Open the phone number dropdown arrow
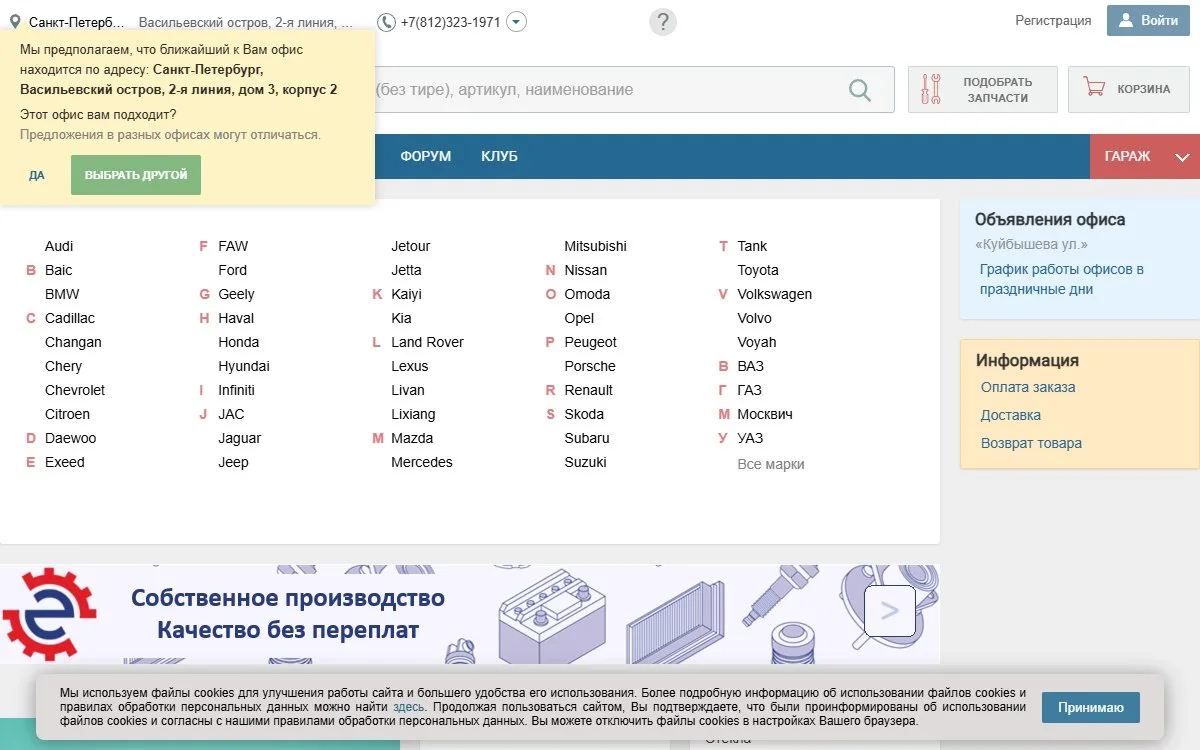This screenshot has width=1200, height=750. [x=516, y=22]
